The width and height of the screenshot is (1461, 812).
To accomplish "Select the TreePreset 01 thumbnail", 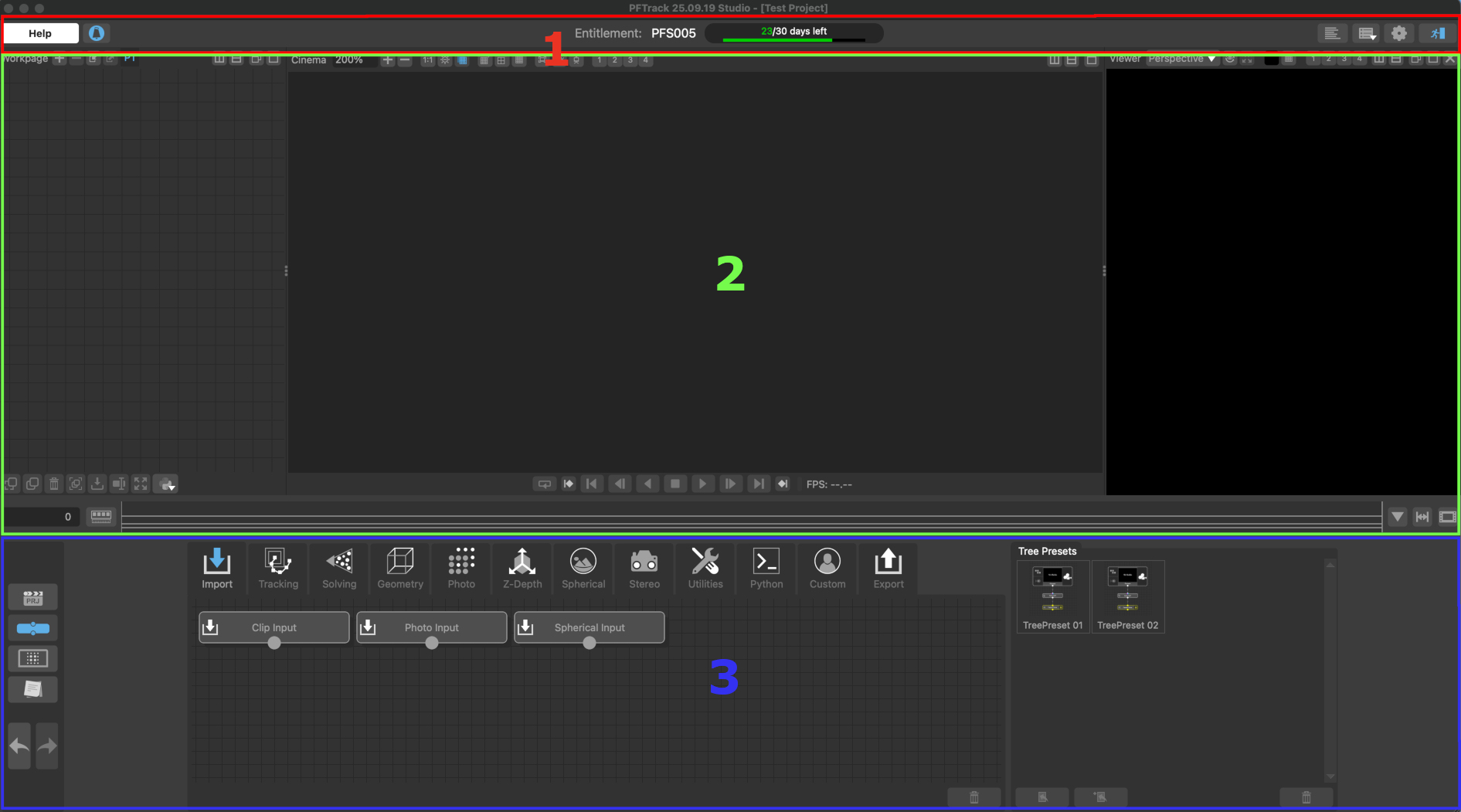I will coord(1052,595).
